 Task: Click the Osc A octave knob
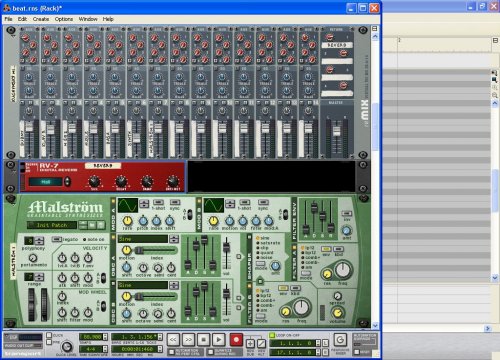(x=143, y=267)
